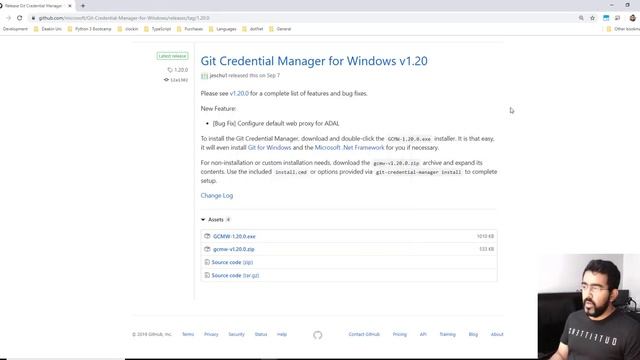Open the Status footer link
The image size is (640, 360).
coord(261,334)
